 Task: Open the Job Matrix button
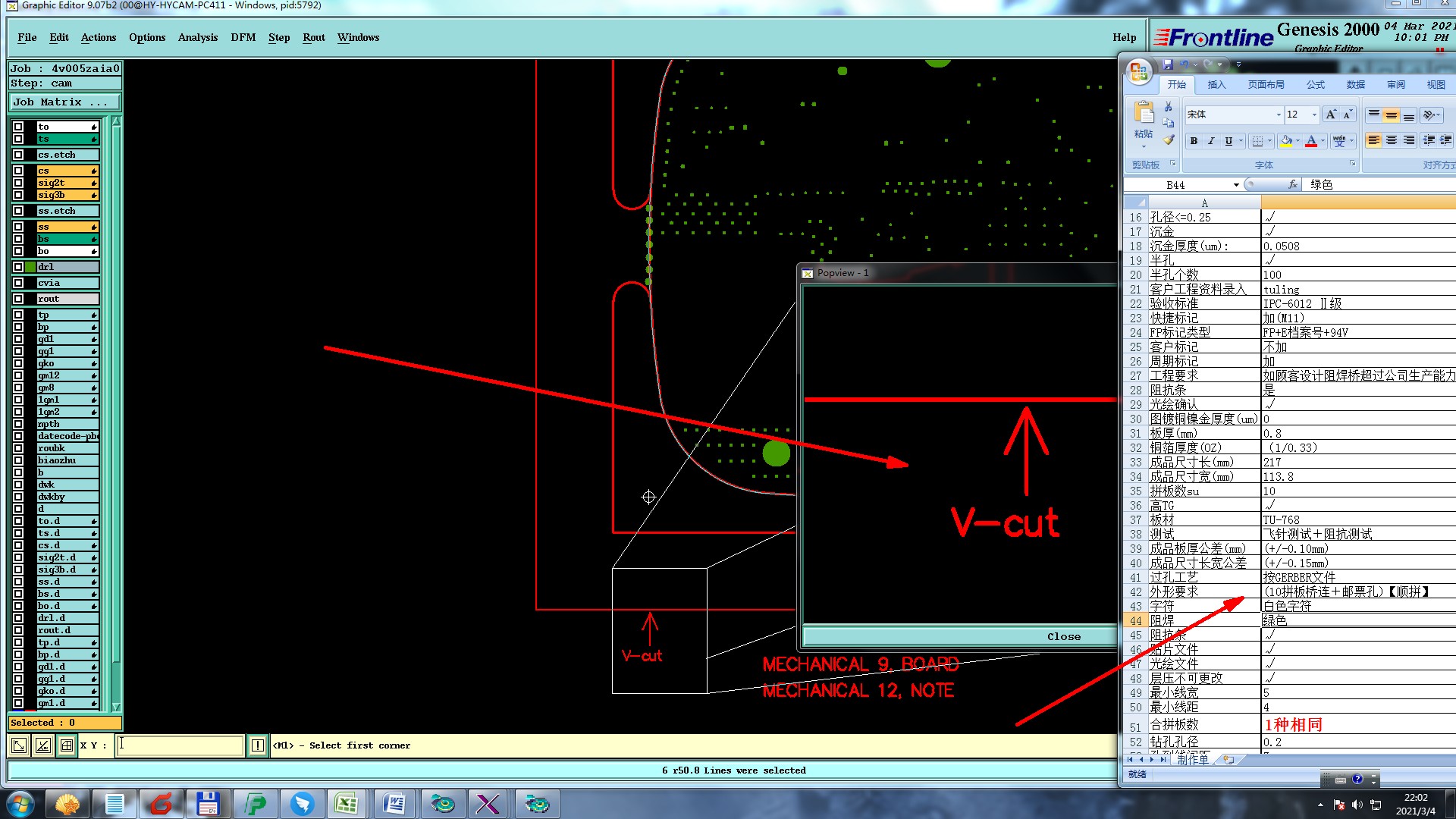pos(64,102)
